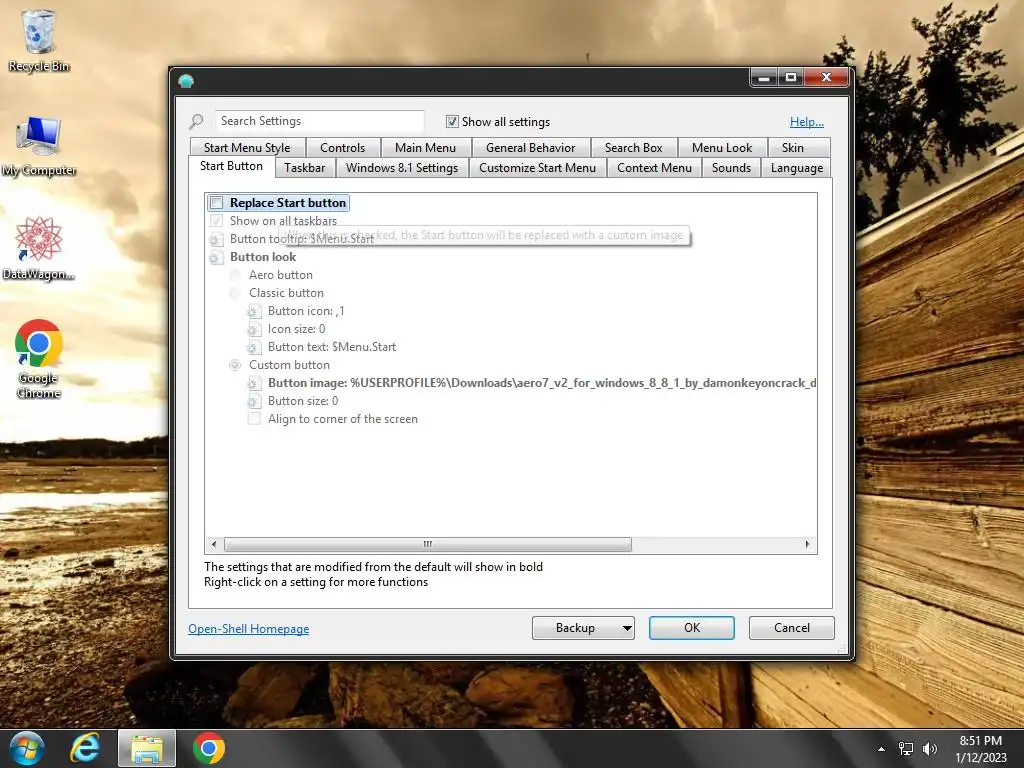Click the gear icon beside Button icon
This screenshot has height=768, width=1024.
point(254,312)
